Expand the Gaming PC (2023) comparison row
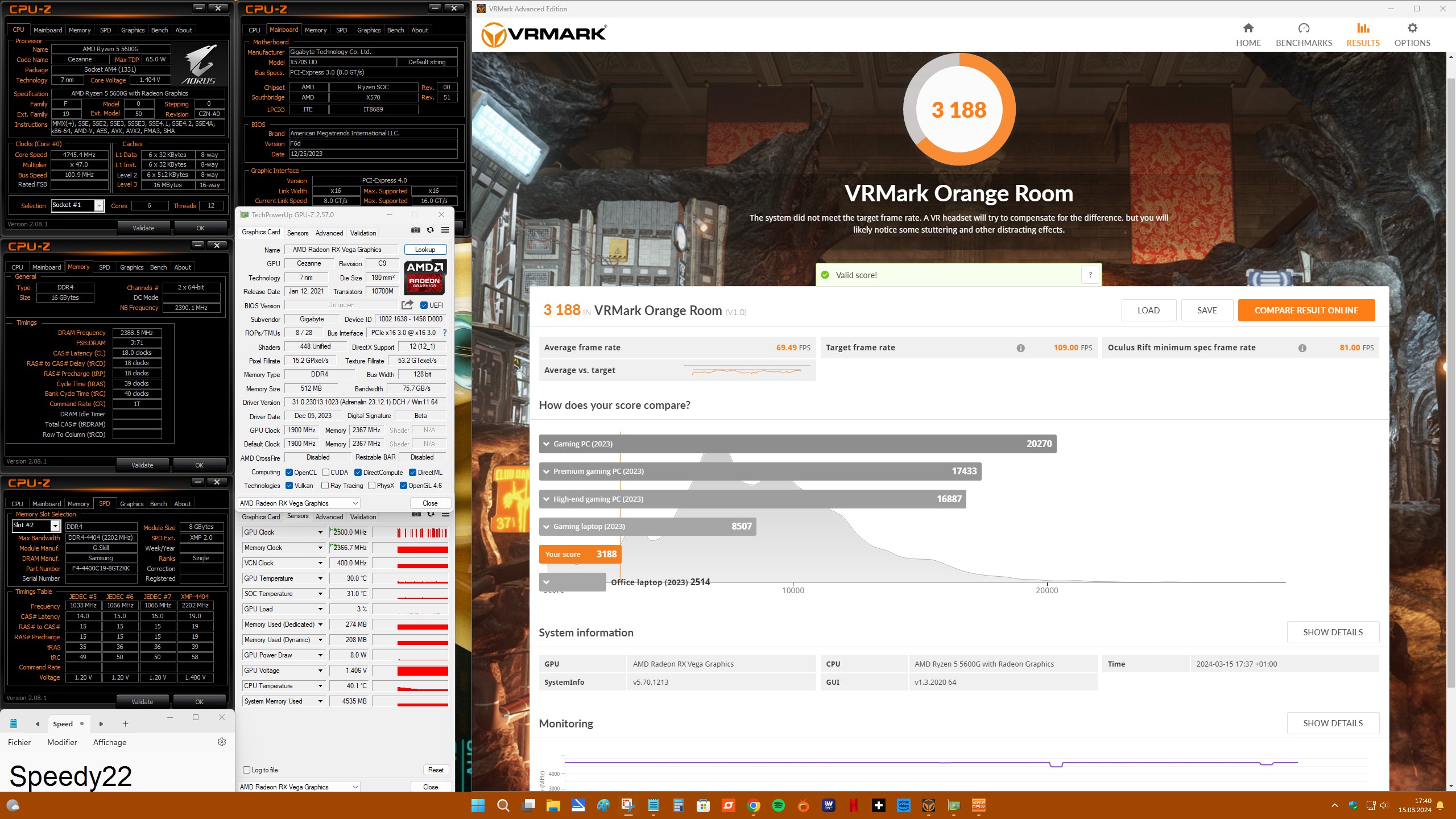Image resolution: width=1456 pixels, height=819 pixels. (797, 444)
